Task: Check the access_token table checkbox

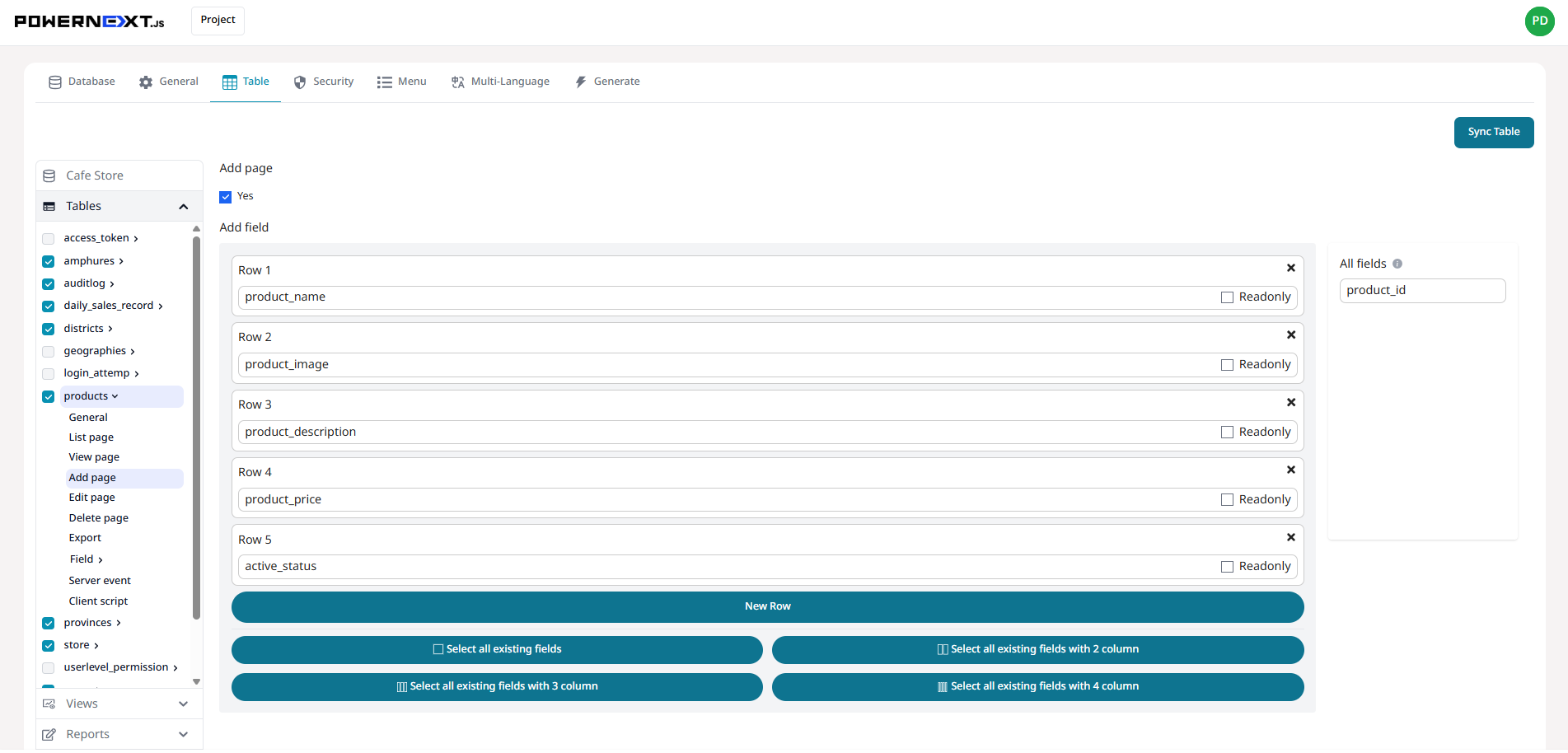Action: tap(49, 239)
